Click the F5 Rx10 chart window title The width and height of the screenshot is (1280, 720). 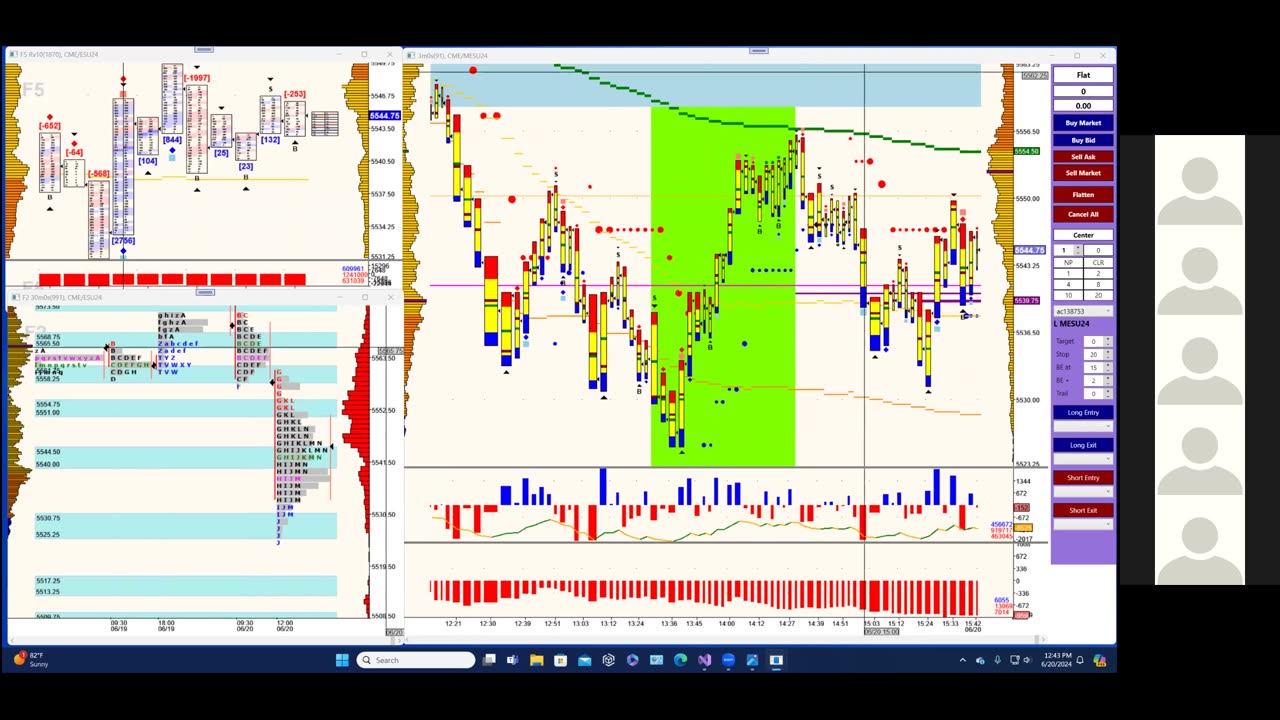click(60, 54)
